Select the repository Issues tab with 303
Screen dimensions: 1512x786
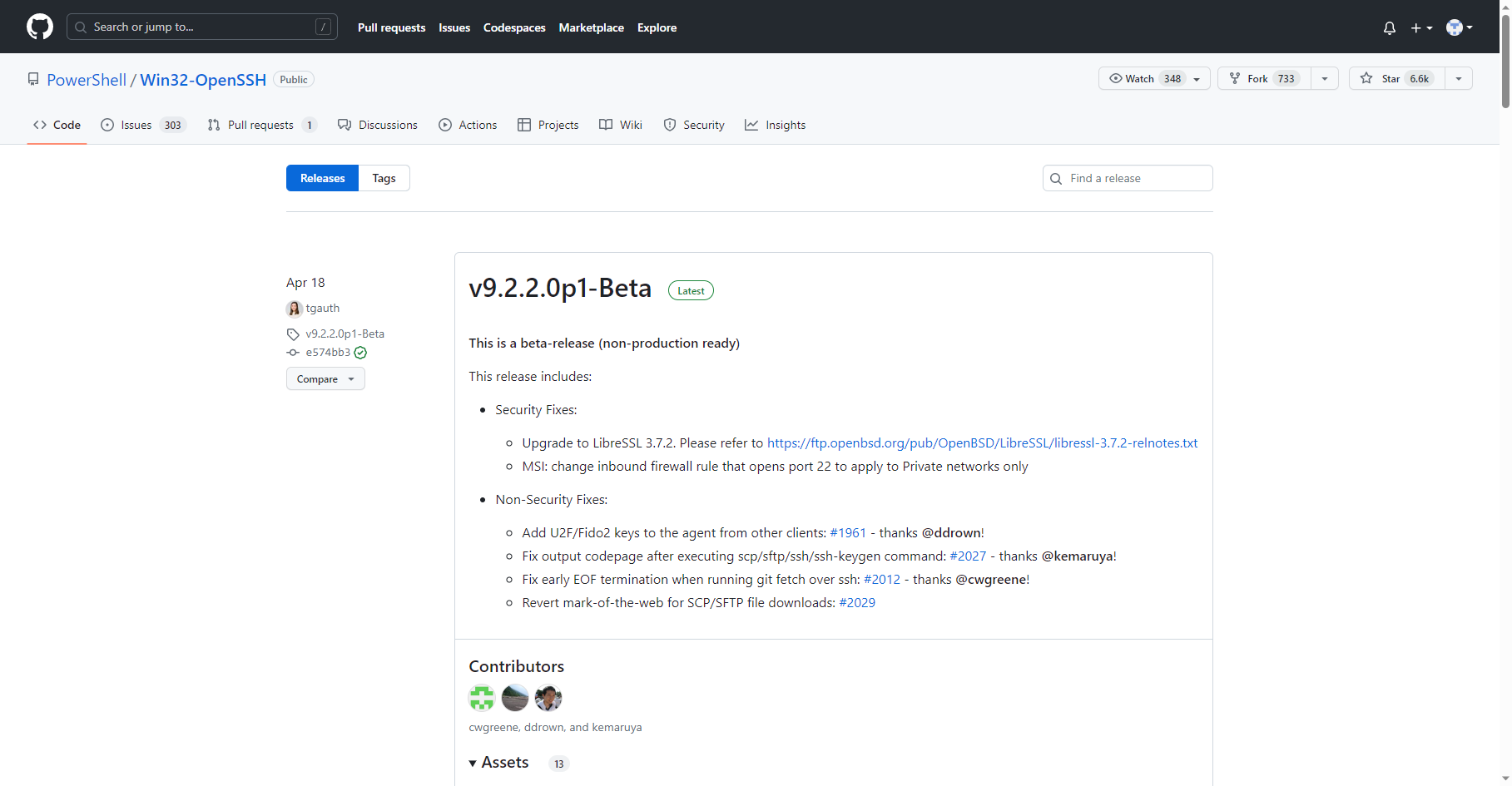(143, 125)
